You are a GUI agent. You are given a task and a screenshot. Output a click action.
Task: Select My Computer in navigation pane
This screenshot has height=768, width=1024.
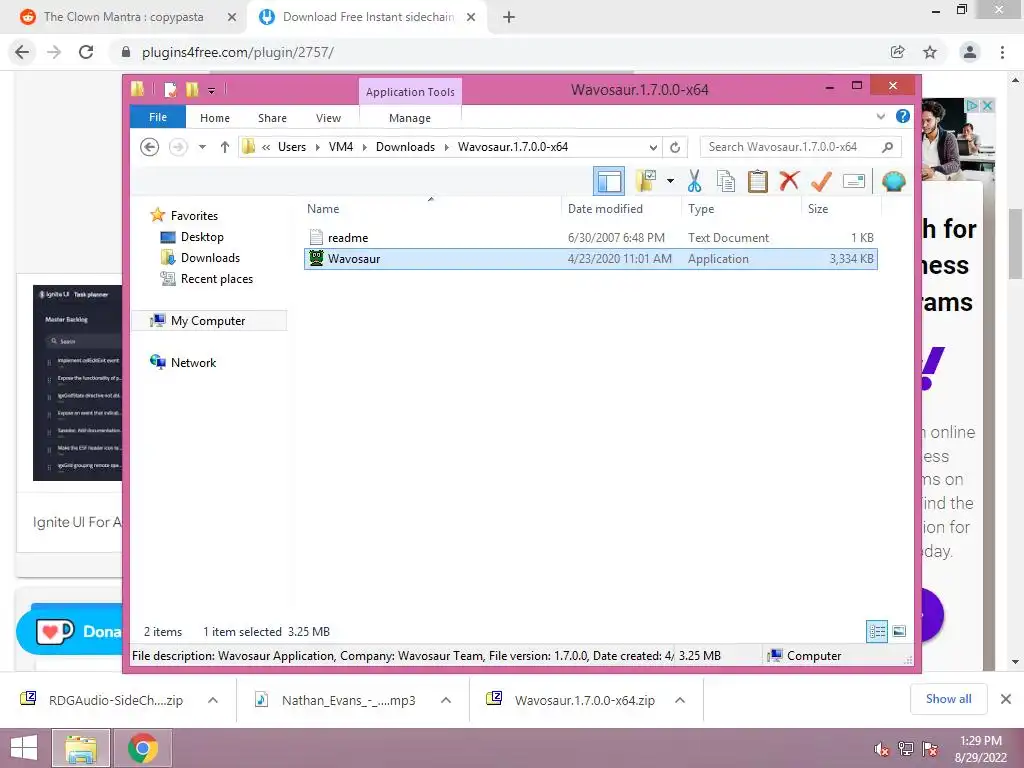tap(208, 321)
